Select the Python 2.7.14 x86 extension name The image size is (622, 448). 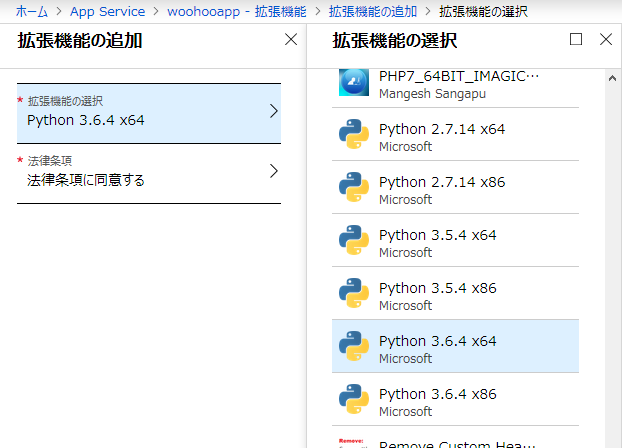click(442, 182)
